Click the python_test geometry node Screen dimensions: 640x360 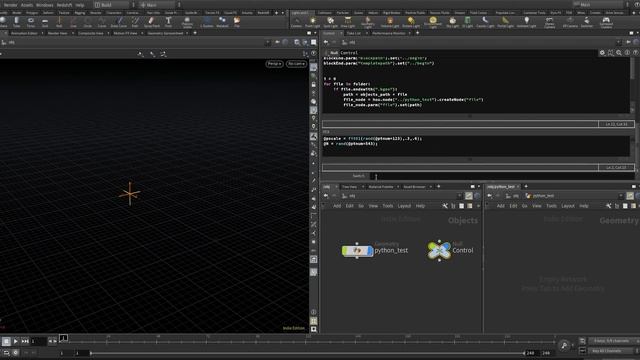click(357, 251)
